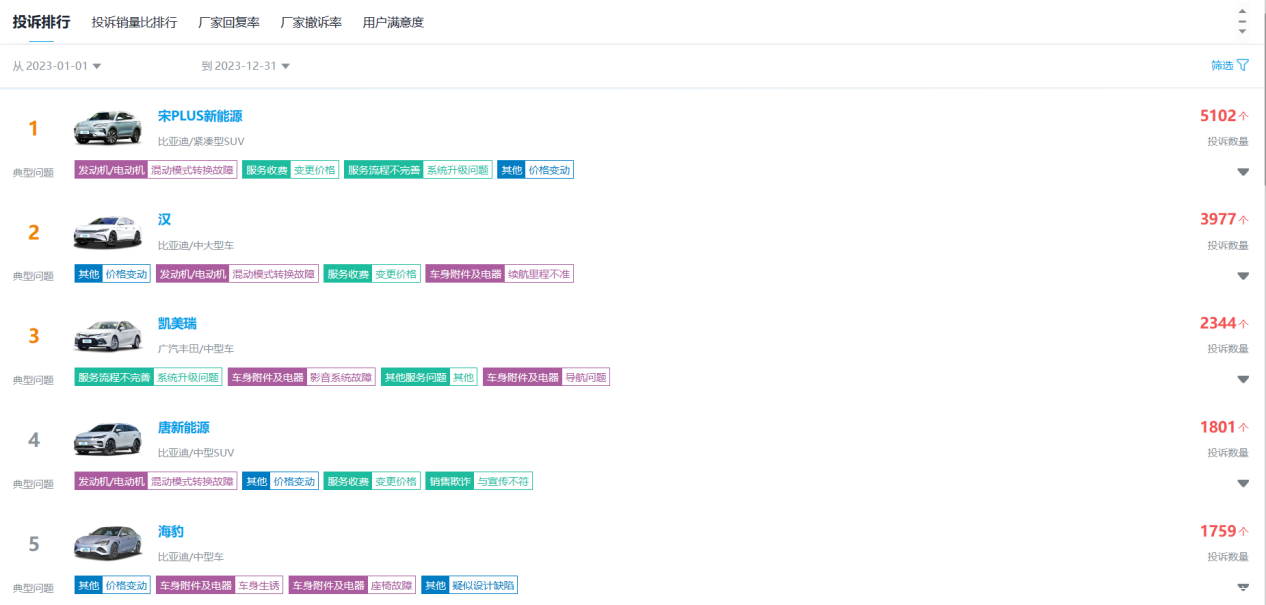
Task: Open the 海豹 model link
Action: 171,532
